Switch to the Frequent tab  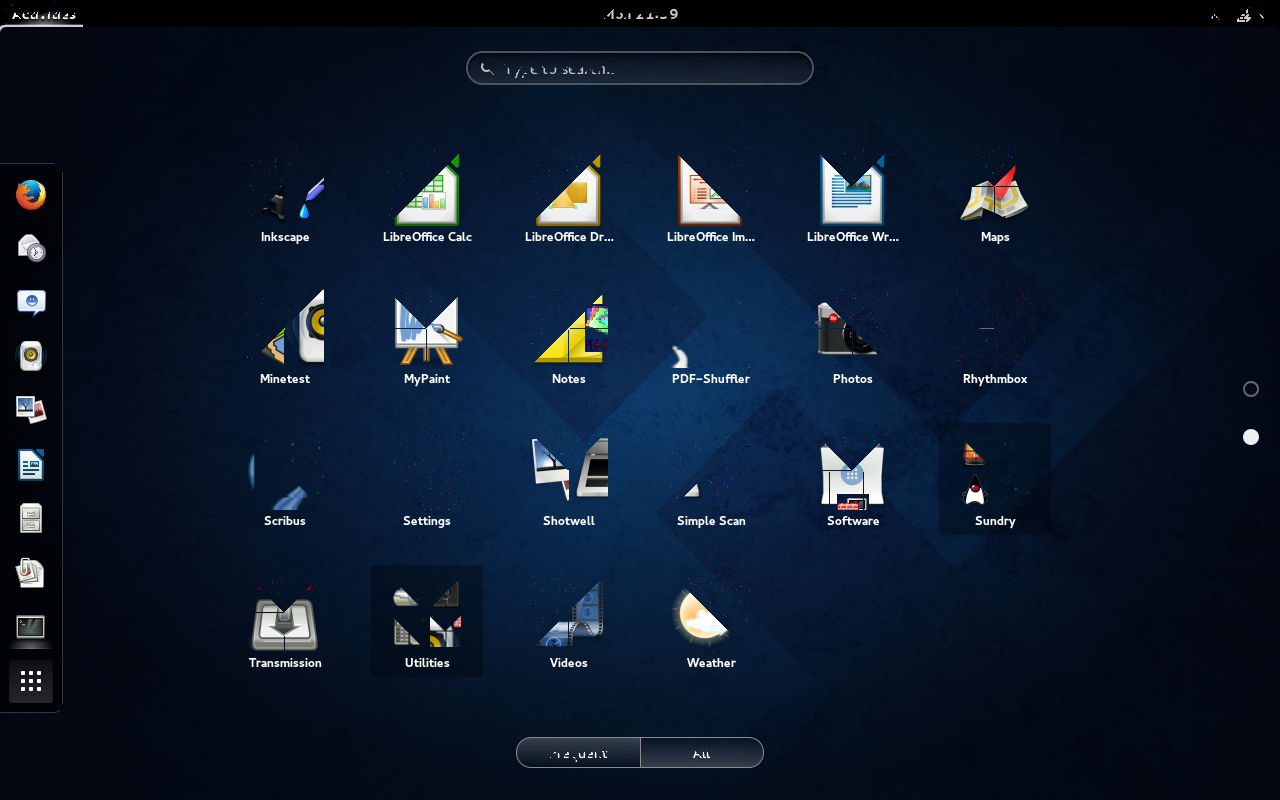pos(578,753)
